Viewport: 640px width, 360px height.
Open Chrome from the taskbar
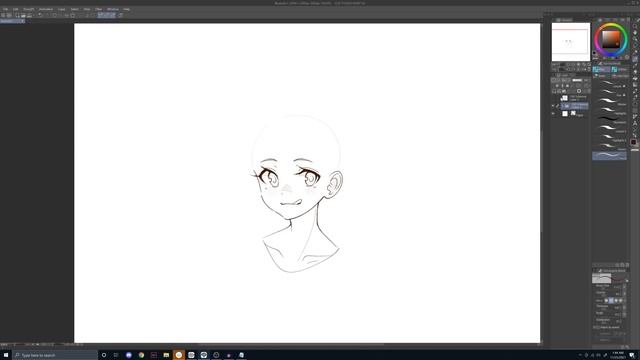[x=141, y=355]
